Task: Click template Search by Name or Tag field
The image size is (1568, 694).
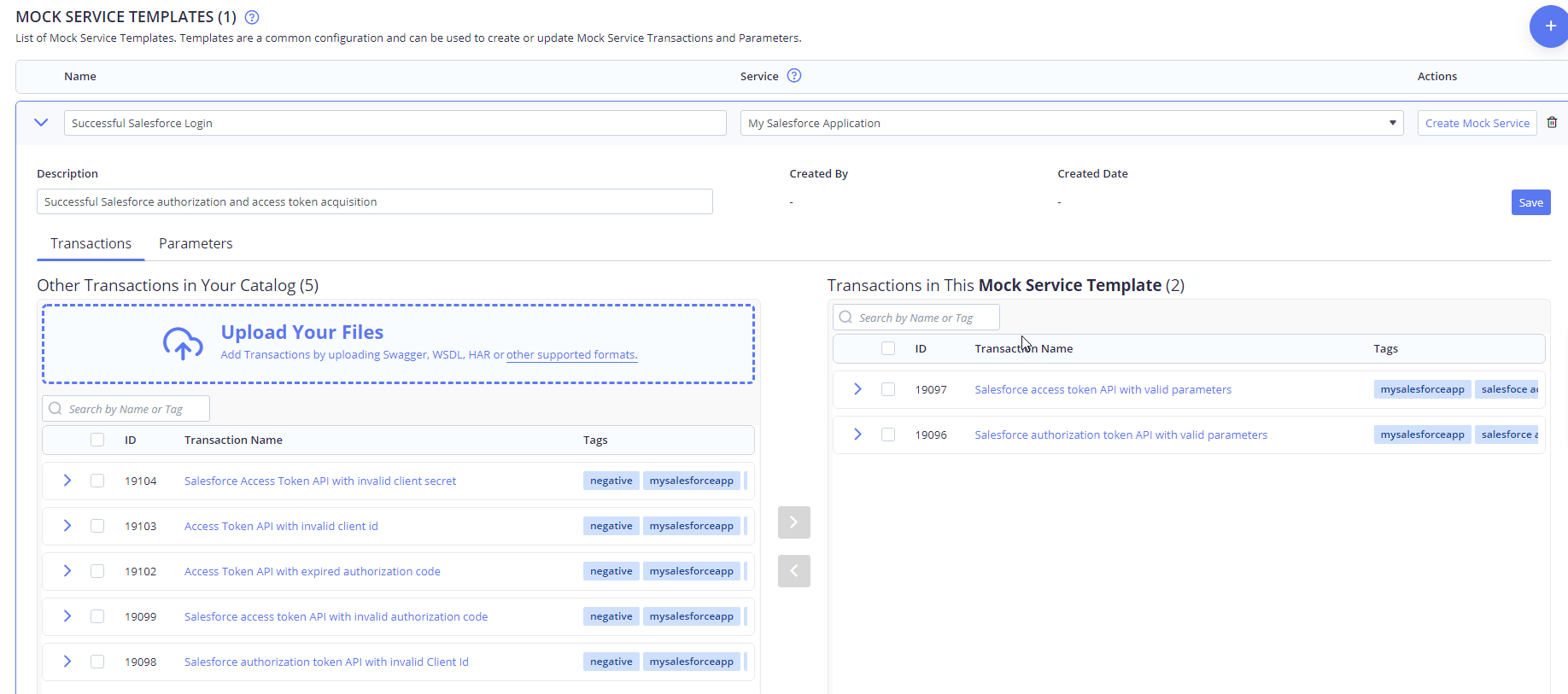Action: pos(916,318)
